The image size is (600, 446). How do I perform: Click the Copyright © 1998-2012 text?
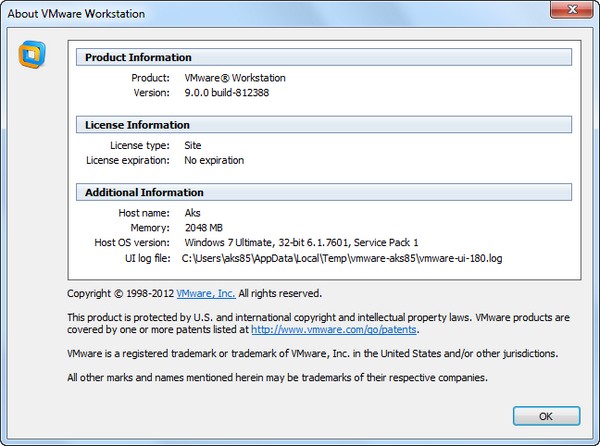click(x=121, y=294)
